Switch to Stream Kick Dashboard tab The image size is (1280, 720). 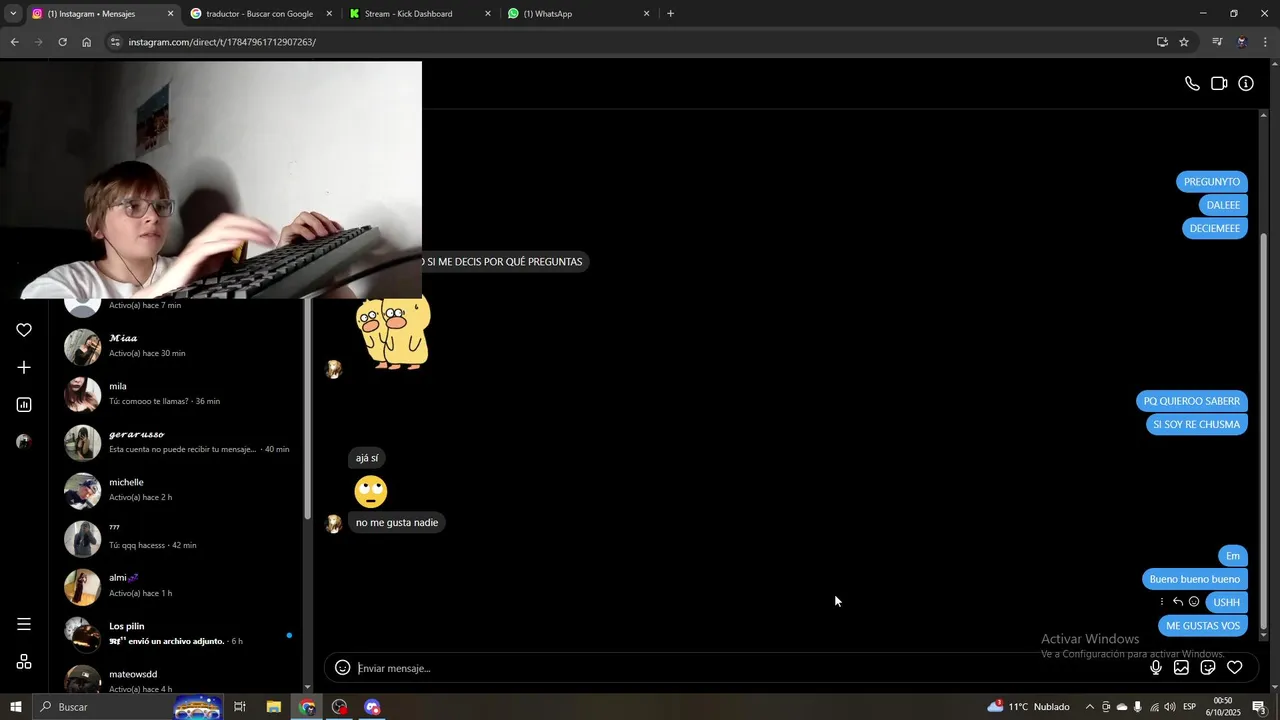point(418,14)
